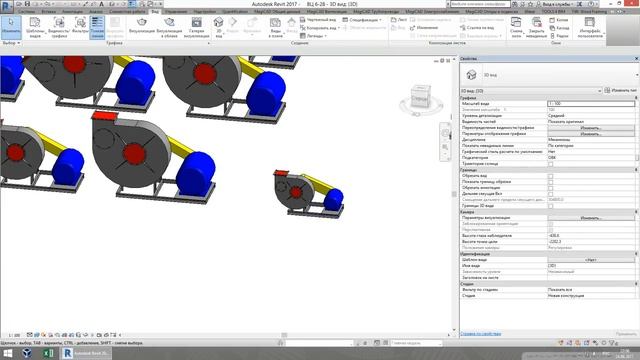Collapse the Графика properties section

(636, 98)
